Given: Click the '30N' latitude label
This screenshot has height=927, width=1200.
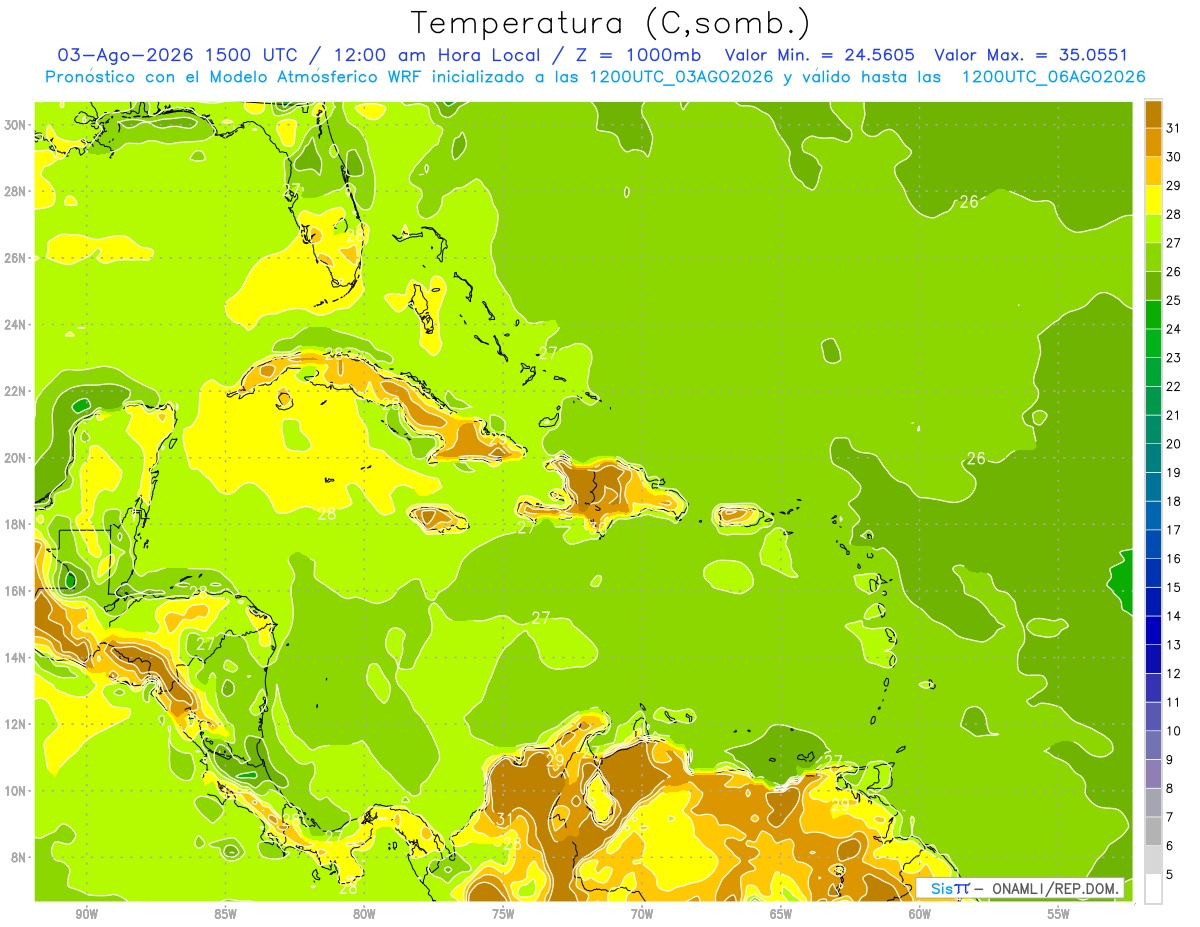Looking at the screenshot, I should click(15, 125).
